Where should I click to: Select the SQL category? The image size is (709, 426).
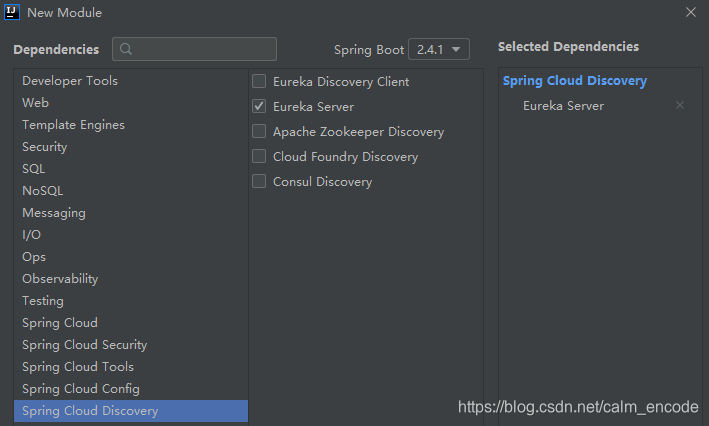click(131, 169)
